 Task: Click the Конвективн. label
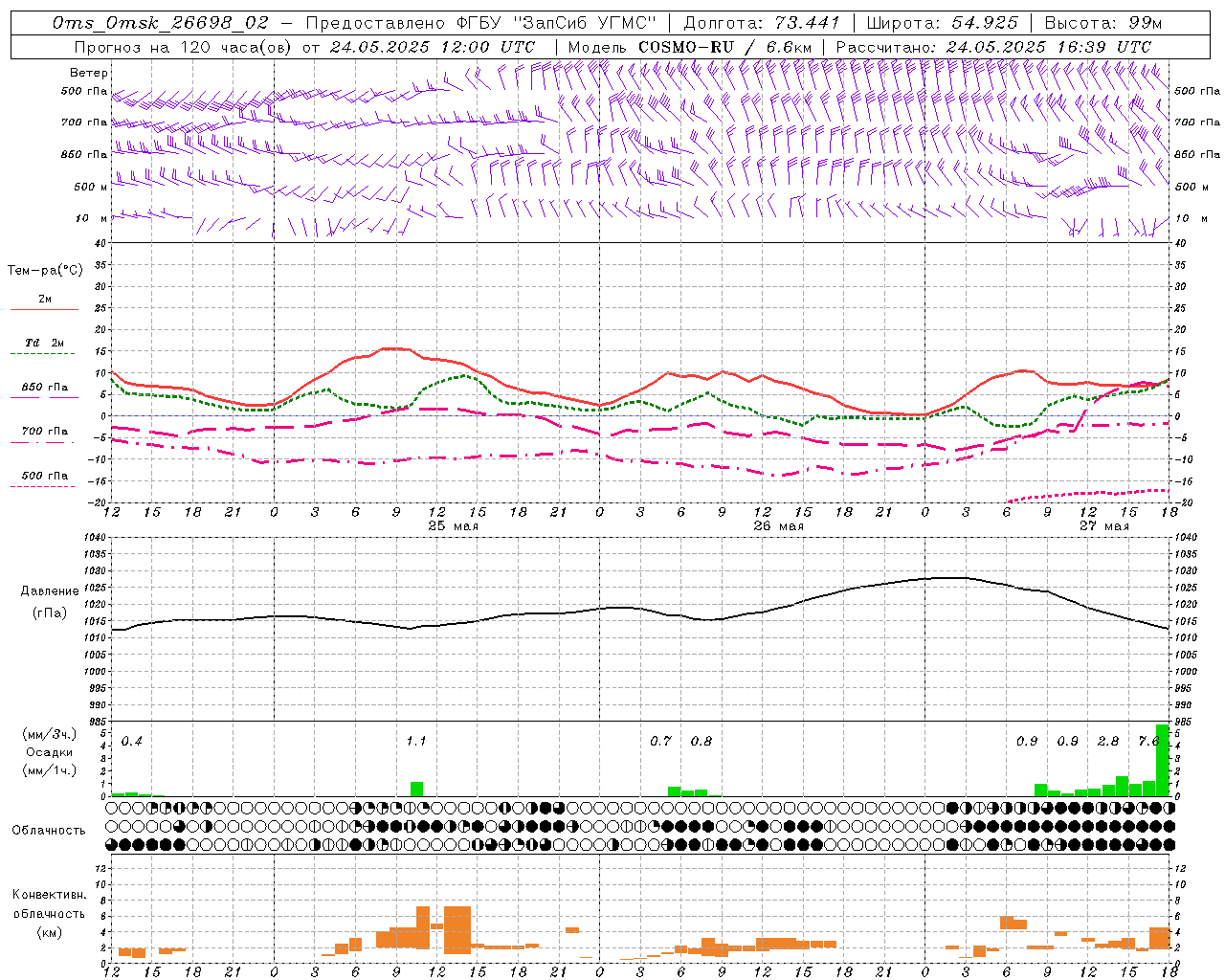point(49,895)
